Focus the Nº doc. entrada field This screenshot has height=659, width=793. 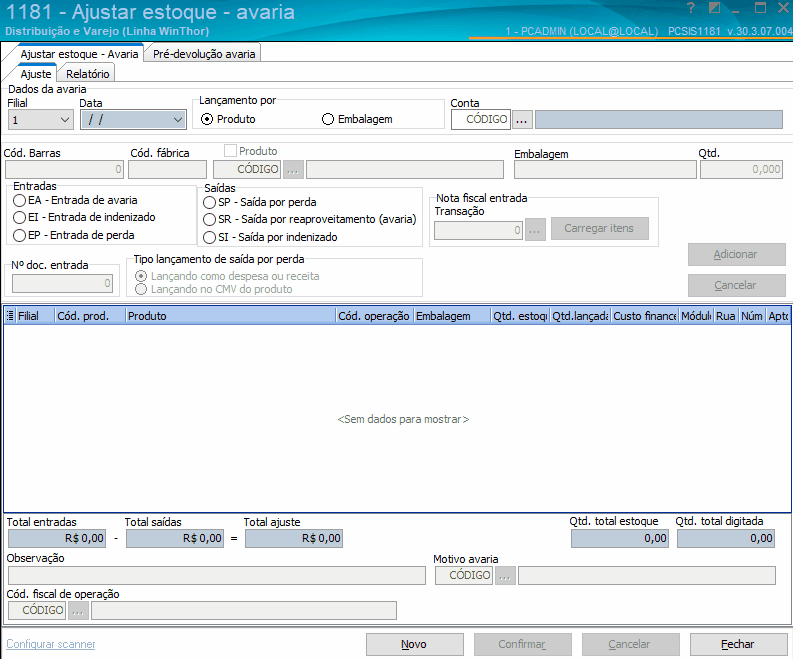click(x=62, y=283)
